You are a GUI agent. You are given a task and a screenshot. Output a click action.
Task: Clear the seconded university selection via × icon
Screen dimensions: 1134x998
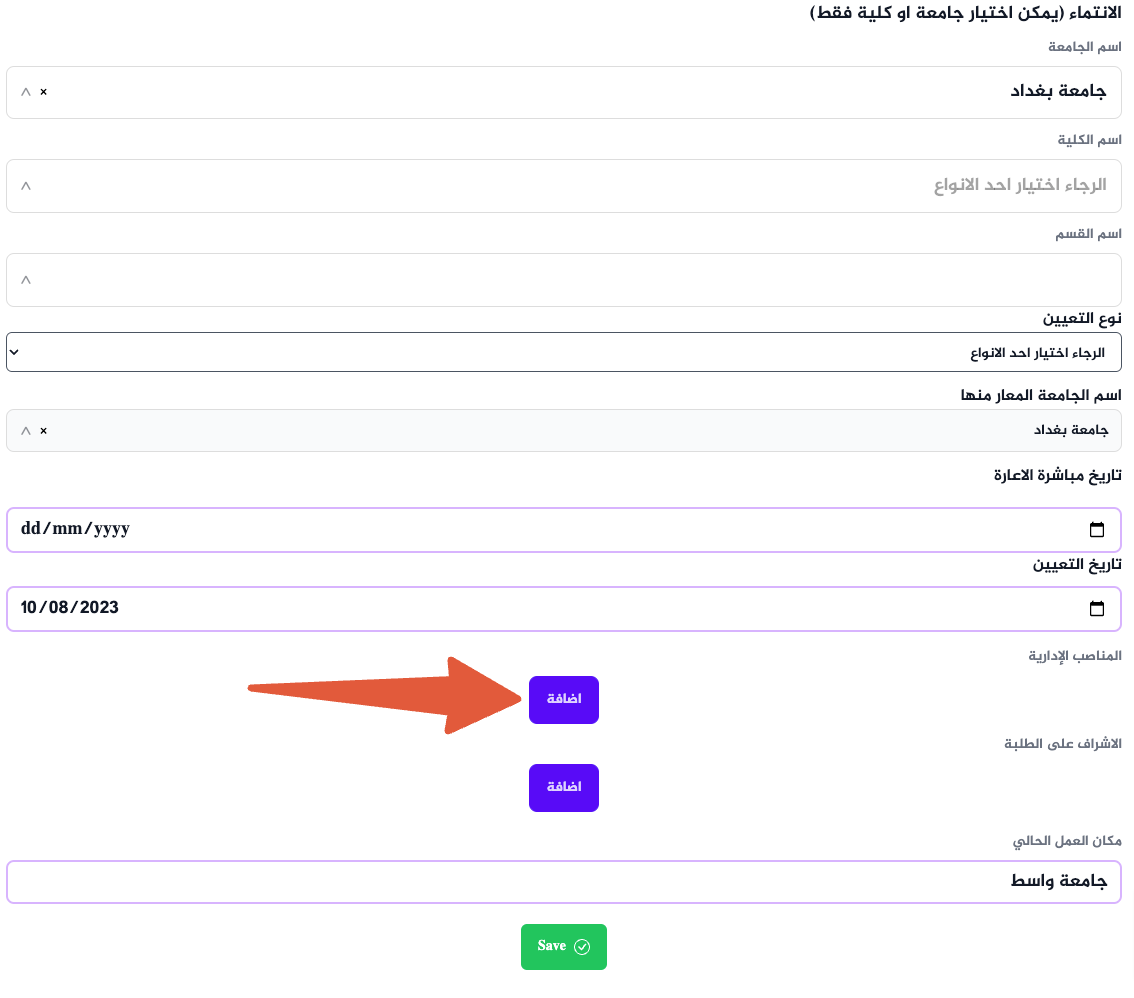tap(41, 431)
